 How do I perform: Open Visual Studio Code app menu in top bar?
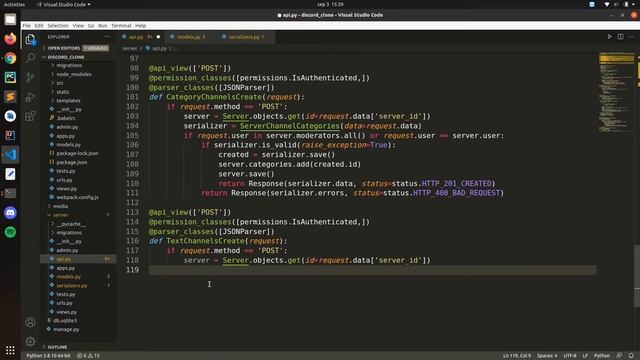pyautogui.click(x=64, y=4)
